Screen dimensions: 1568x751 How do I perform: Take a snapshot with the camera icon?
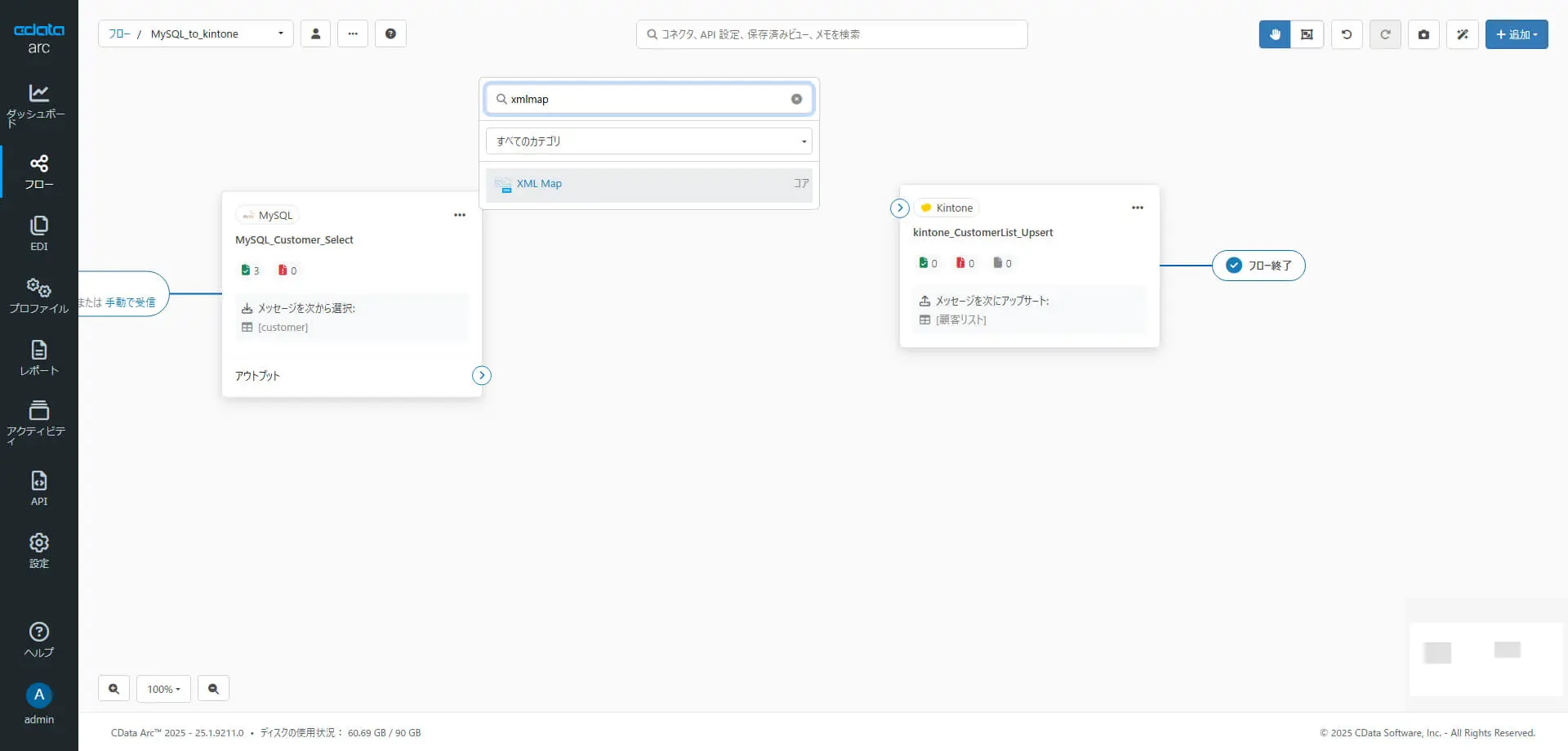pos(1423,34)
